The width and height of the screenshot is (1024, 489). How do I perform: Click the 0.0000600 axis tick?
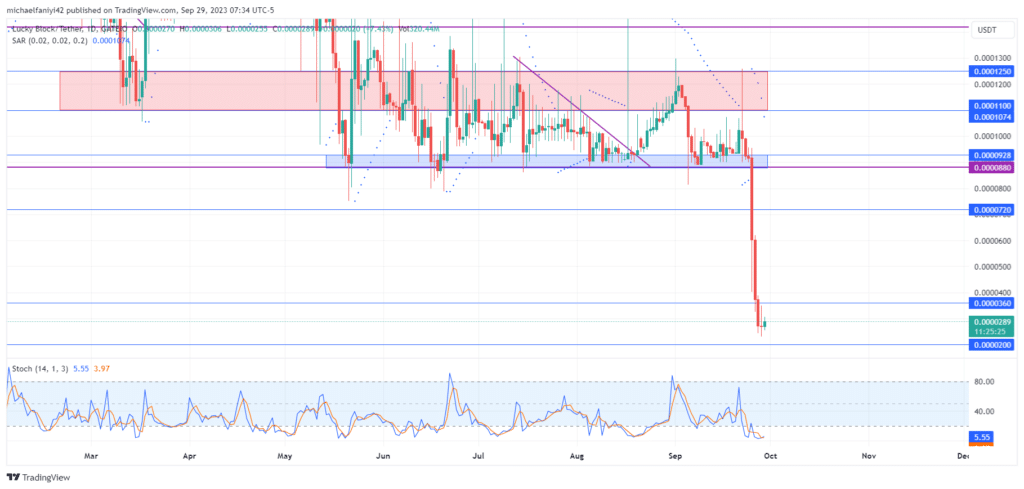point(992,241)
